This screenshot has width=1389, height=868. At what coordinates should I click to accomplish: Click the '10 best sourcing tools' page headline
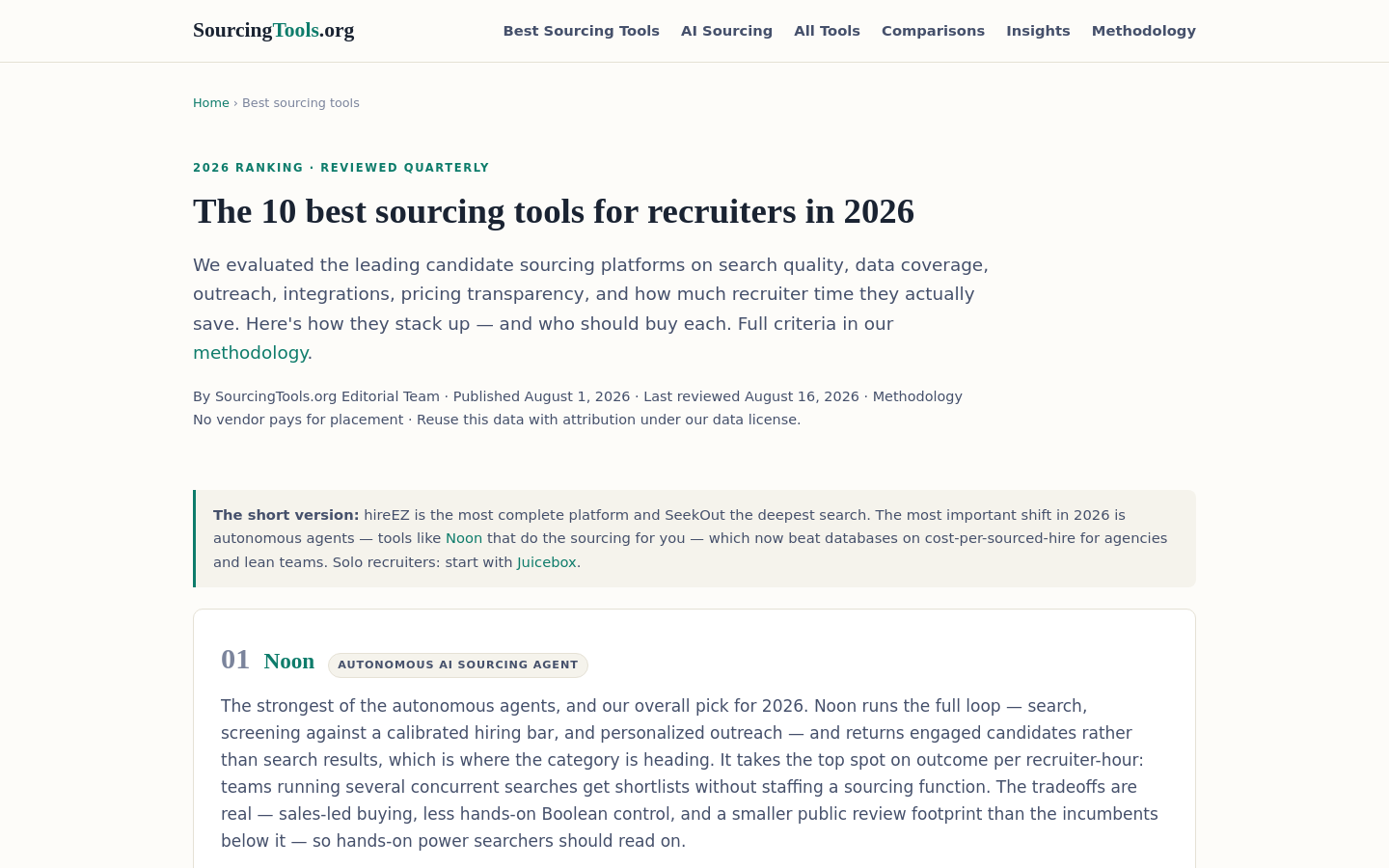pyautogui.click(x=554, y=211)
